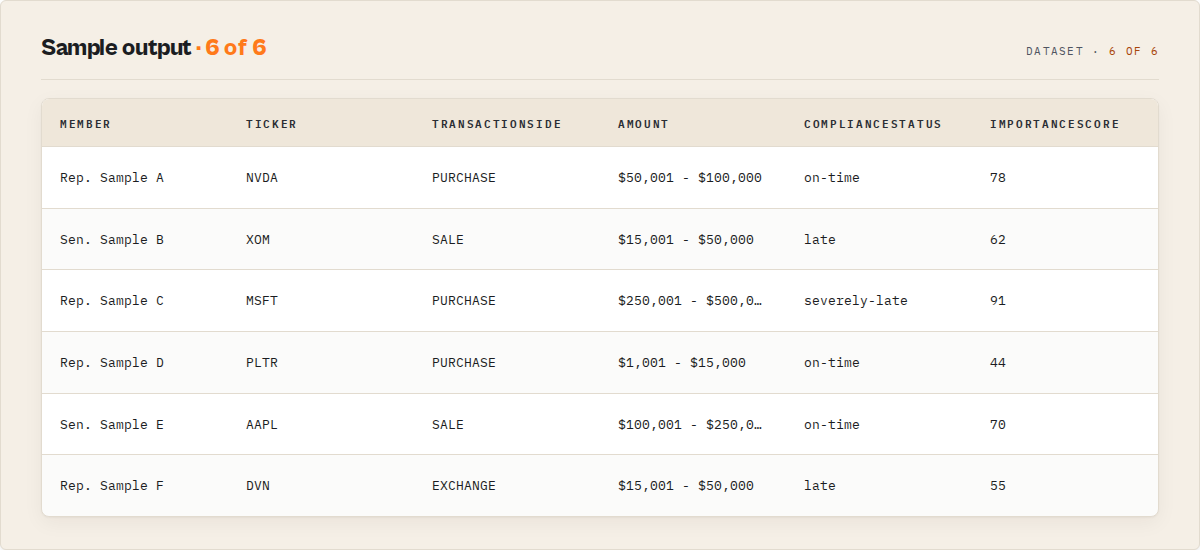Click the EXCHANGE transaction cell
Viewport: 1200px width, 550px height.
click(x=464, y=486)
